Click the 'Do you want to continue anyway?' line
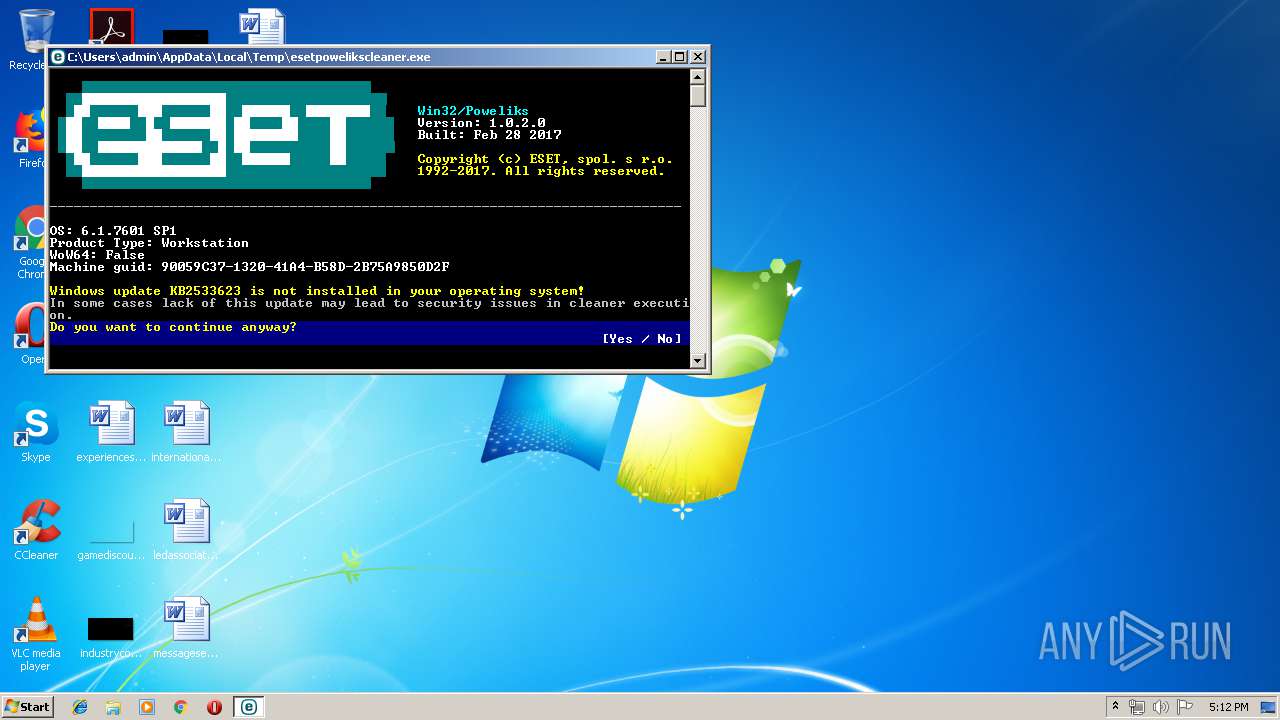 pos(173,327)
